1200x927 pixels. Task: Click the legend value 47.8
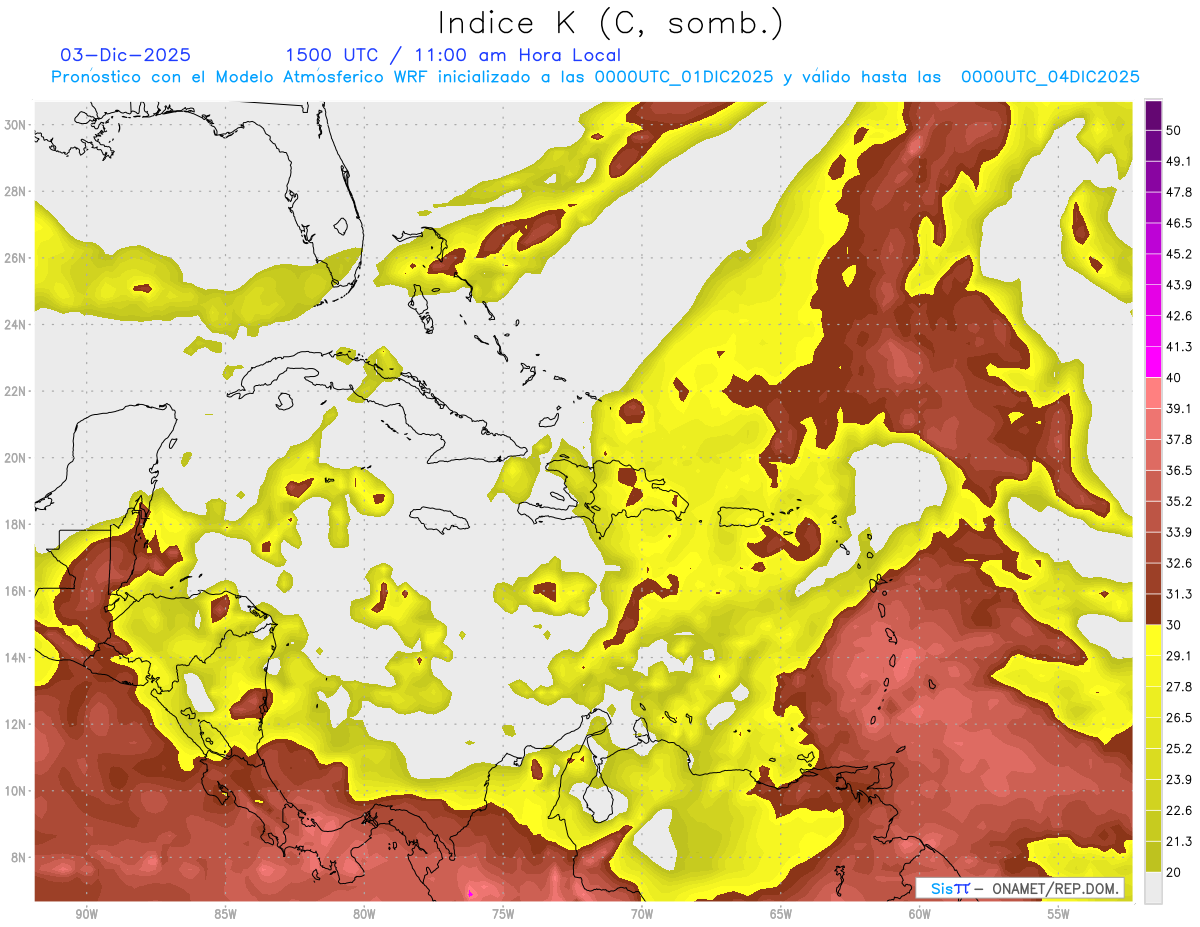coord(1179,192)
